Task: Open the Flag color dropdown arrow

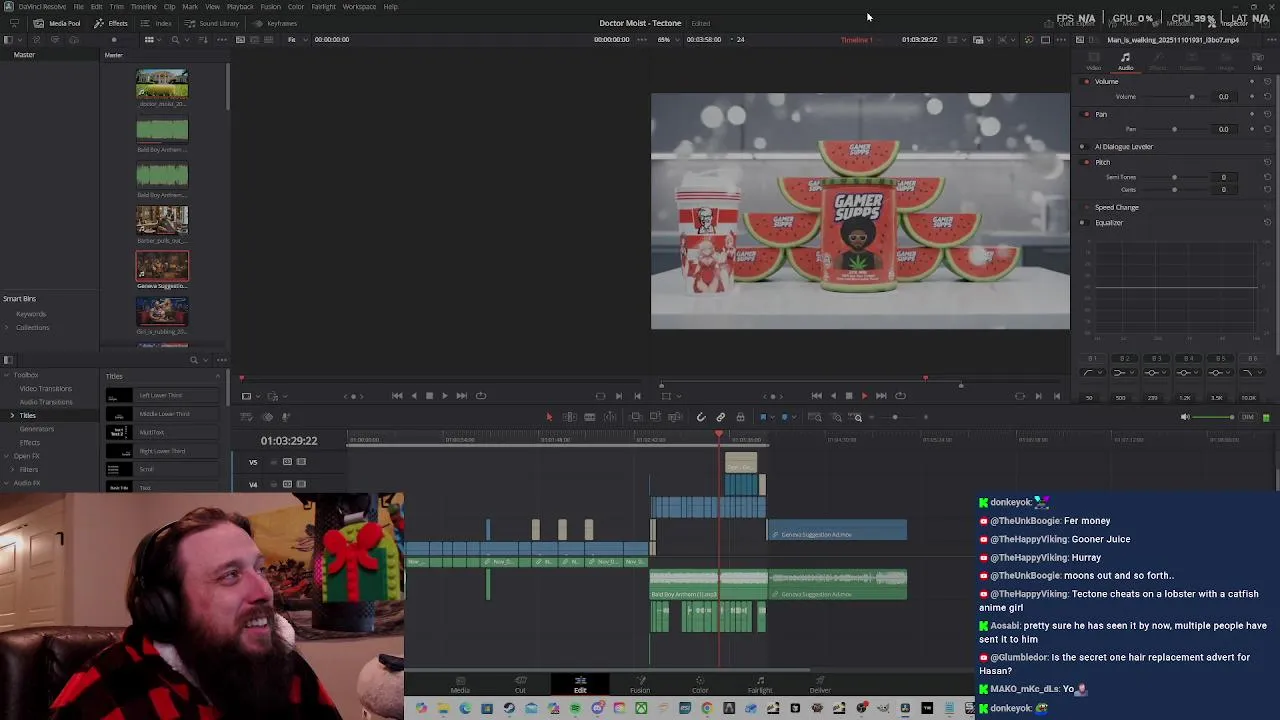Action: [x=772, y=417]
